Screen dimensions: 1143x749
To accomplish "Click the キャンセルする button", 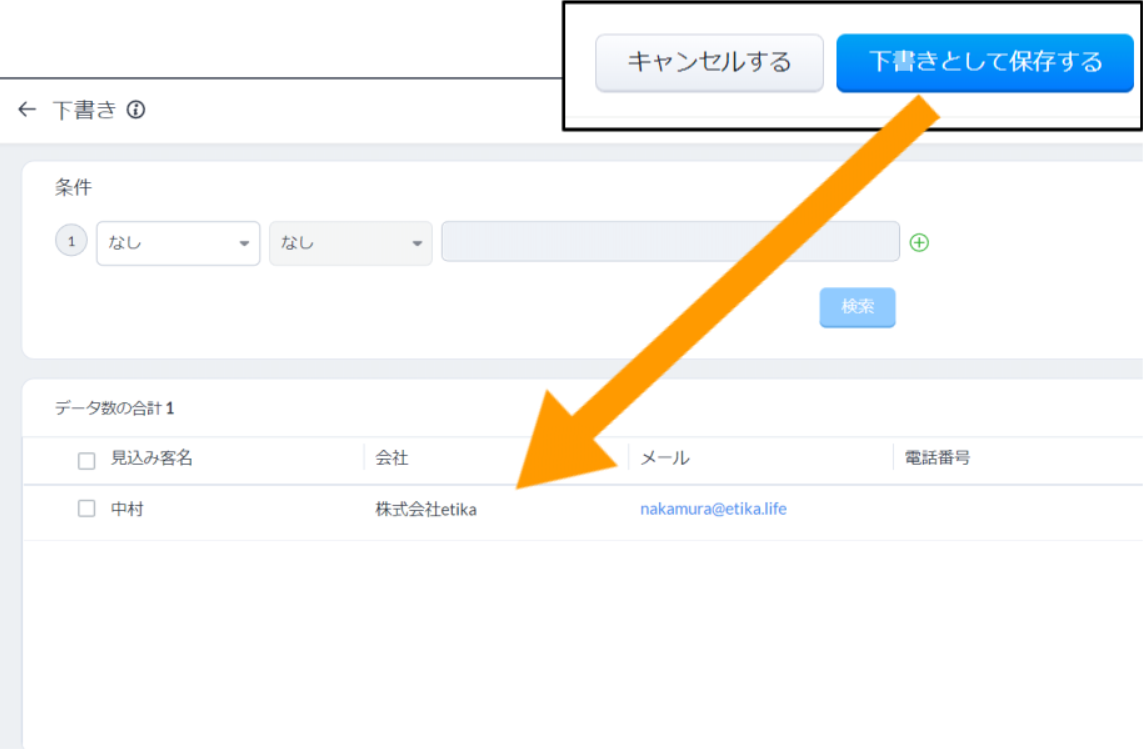I will [x=709, y=63].
